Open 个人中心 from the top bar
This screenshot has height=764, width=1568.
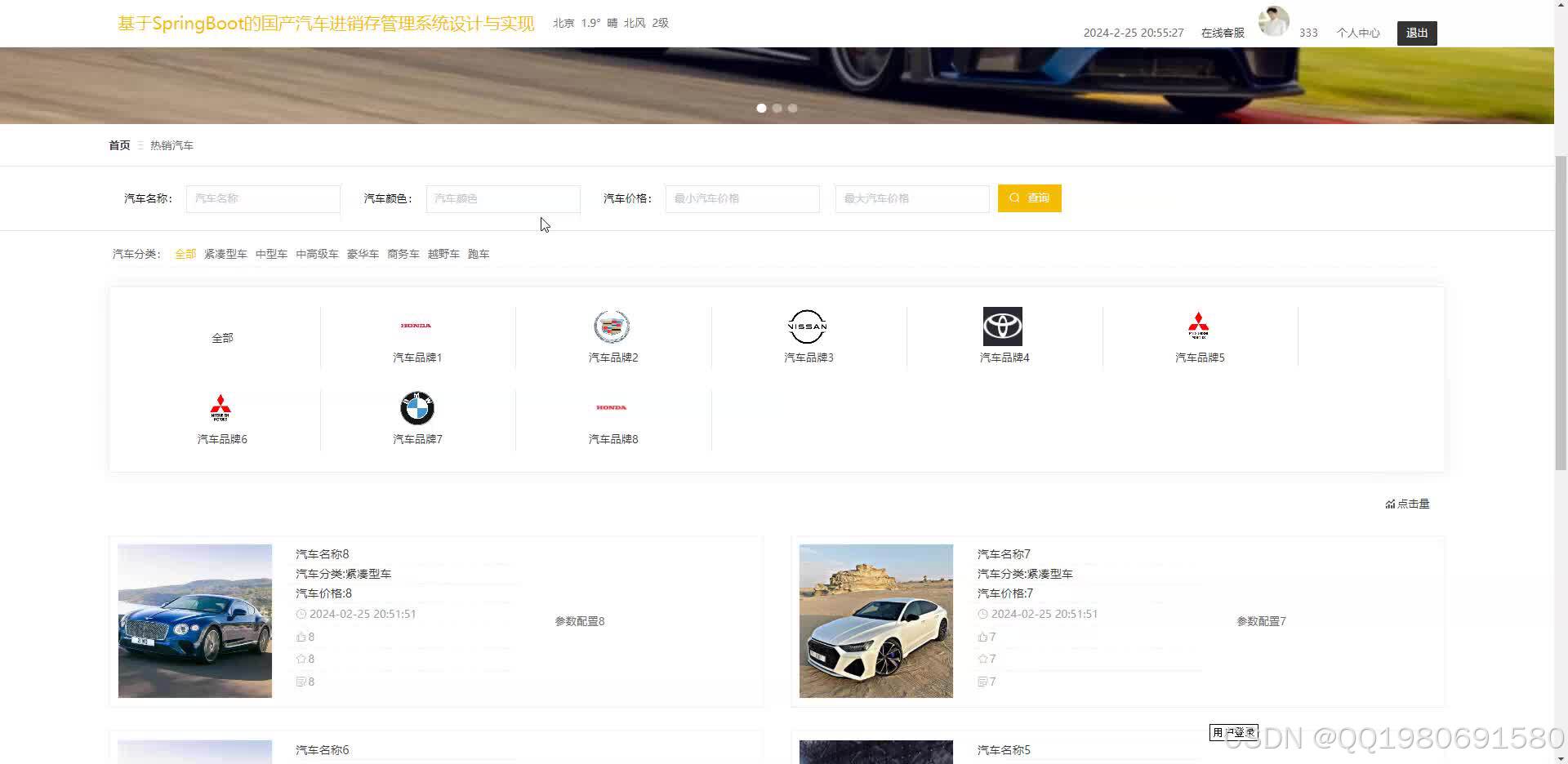coord(1358,33)
